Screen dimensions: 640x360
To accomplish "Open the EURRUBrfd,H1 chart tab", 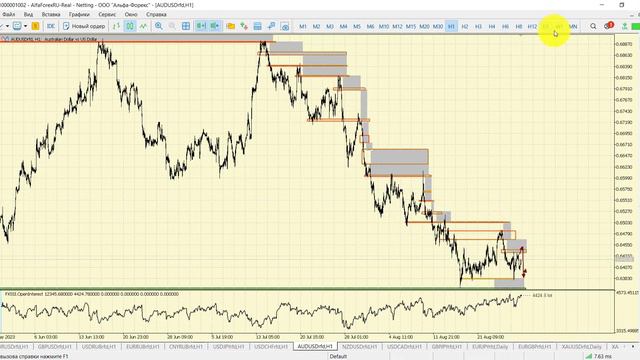I will pos(143,347).
